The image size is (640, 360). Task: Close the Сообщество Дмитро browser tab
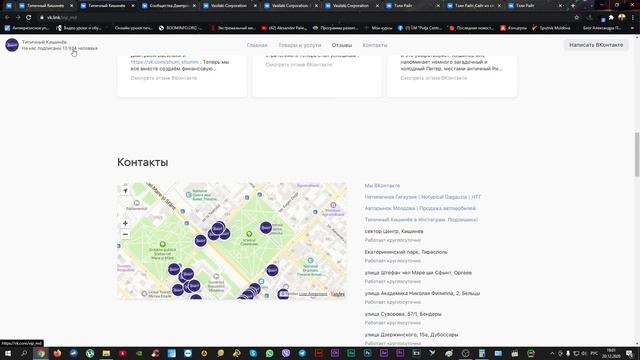point(194,6)
